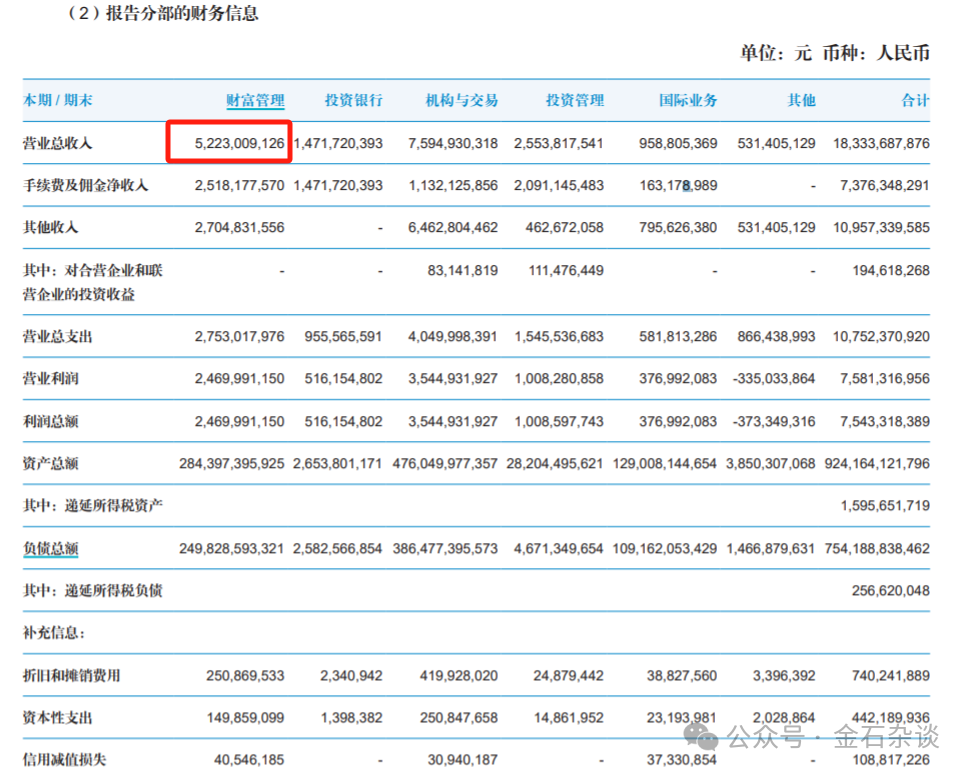Click the value 958,805,369

pyautogui.click(x=678, y=143)
